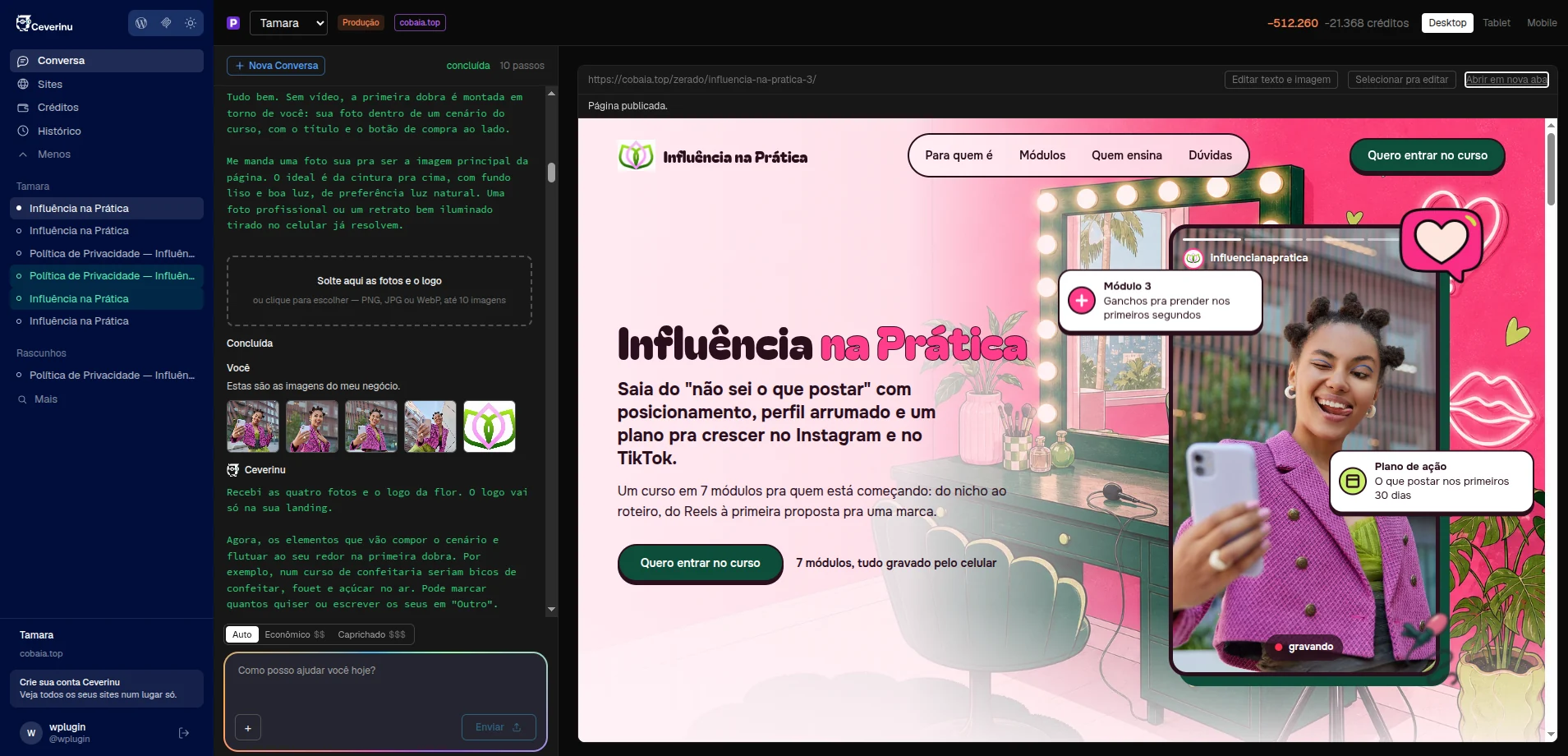Click the Crie sua conta Ceverinu banner
Viewport: 1568px width, 756px height.
click(x=107, y=689)
